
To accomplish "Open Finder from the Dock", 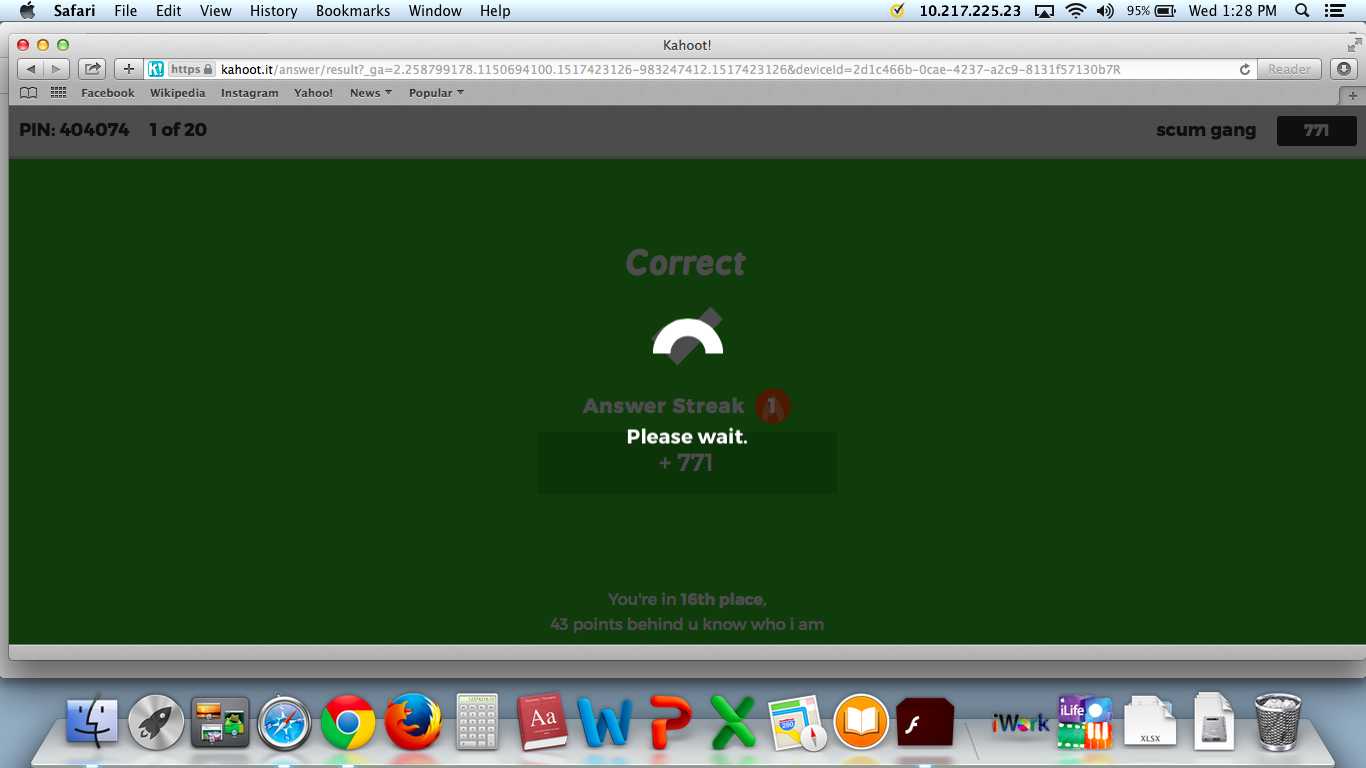I will 92,722.
